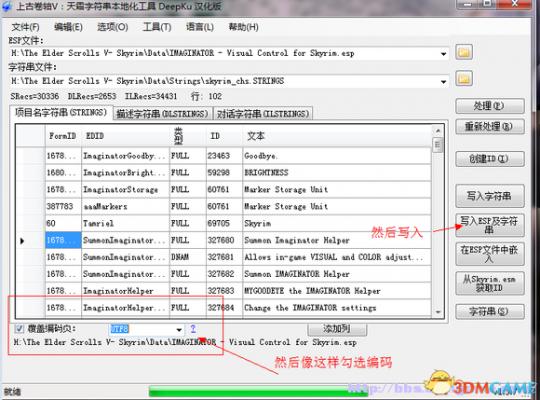The width and height of the screenshot is (540, 400).
Task: Sort by the 文本 column header
Action: 336,136
